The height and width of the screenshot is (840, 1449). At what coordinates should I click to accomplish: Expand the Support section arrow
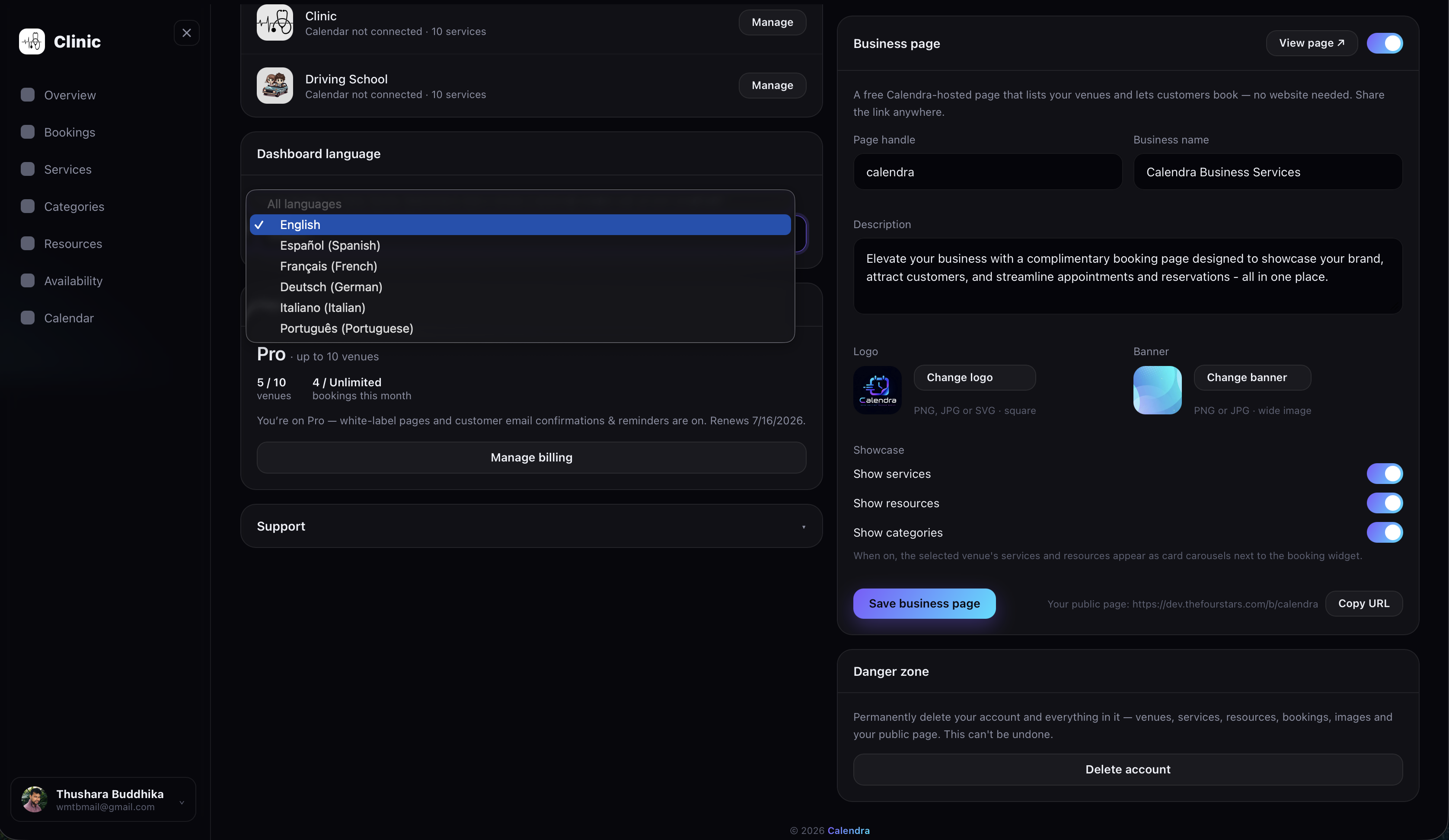[x=803, y=527]
